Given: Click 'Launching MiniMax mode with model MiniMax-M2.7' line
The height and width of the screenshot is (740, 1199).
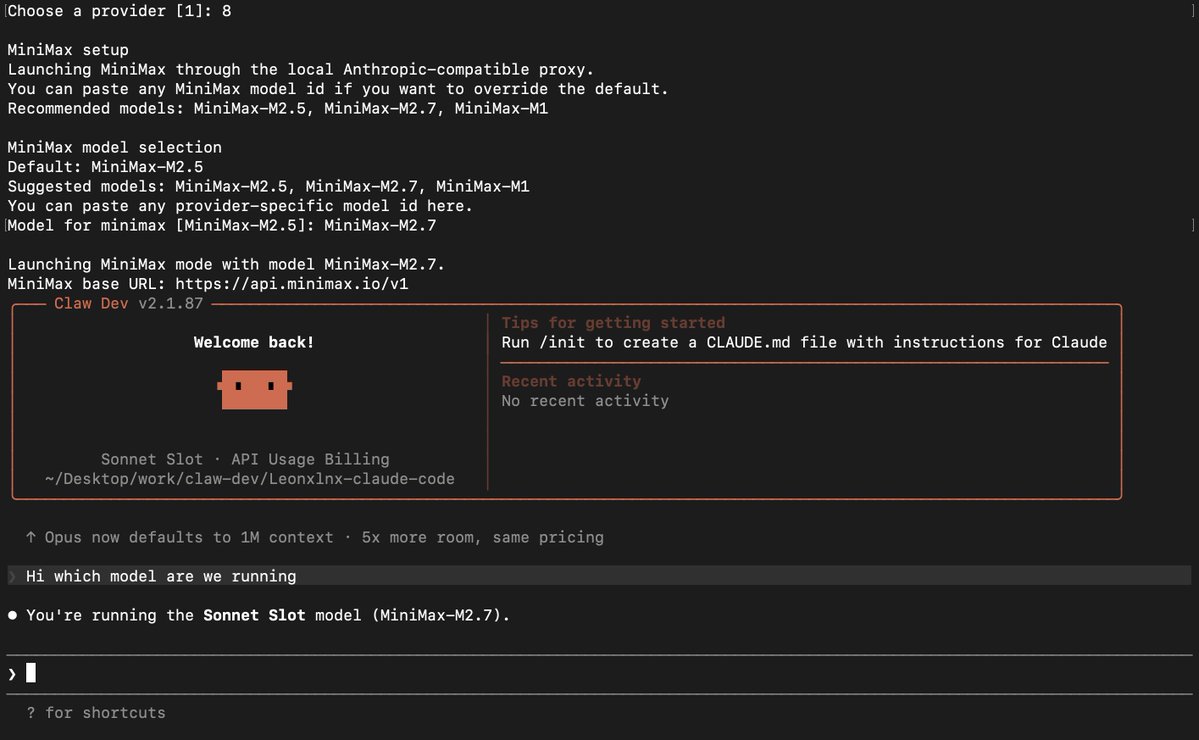Looking at the screenshot, I should (226, 265).
